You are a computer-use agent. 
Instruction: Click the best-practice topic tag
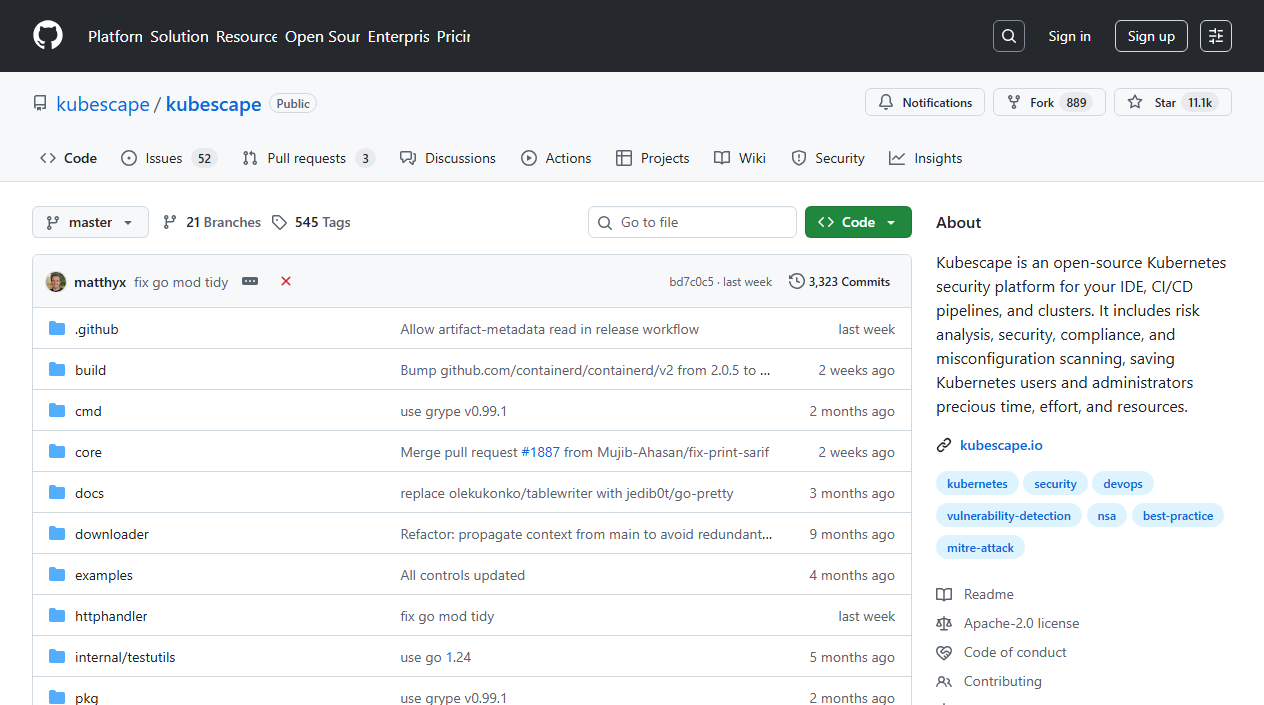click(1178, 516)
